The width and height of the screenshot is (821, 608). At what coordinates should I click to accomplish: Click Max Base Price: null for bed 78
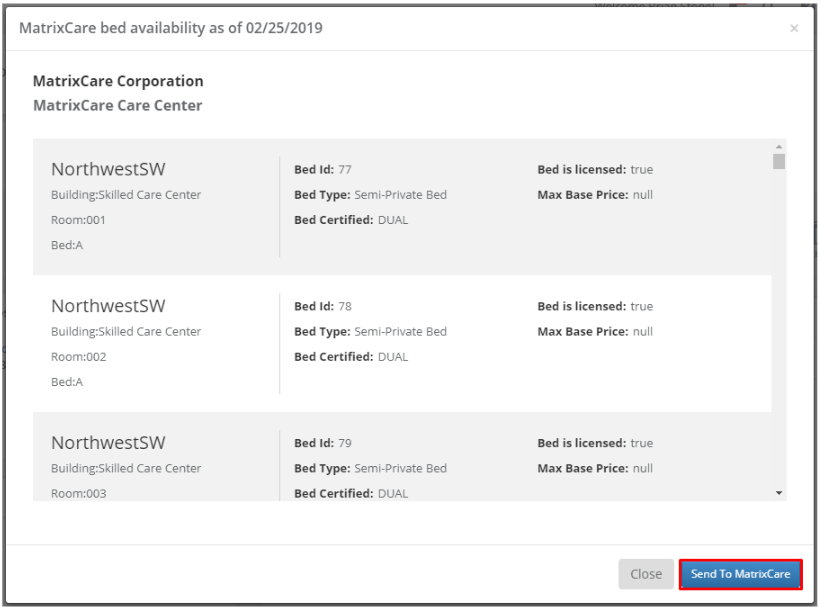(595, 331)
